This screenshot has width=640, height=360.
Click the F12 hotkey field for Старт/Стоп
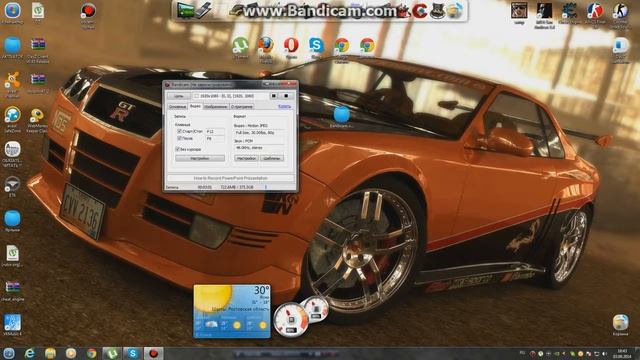point(215,131)
